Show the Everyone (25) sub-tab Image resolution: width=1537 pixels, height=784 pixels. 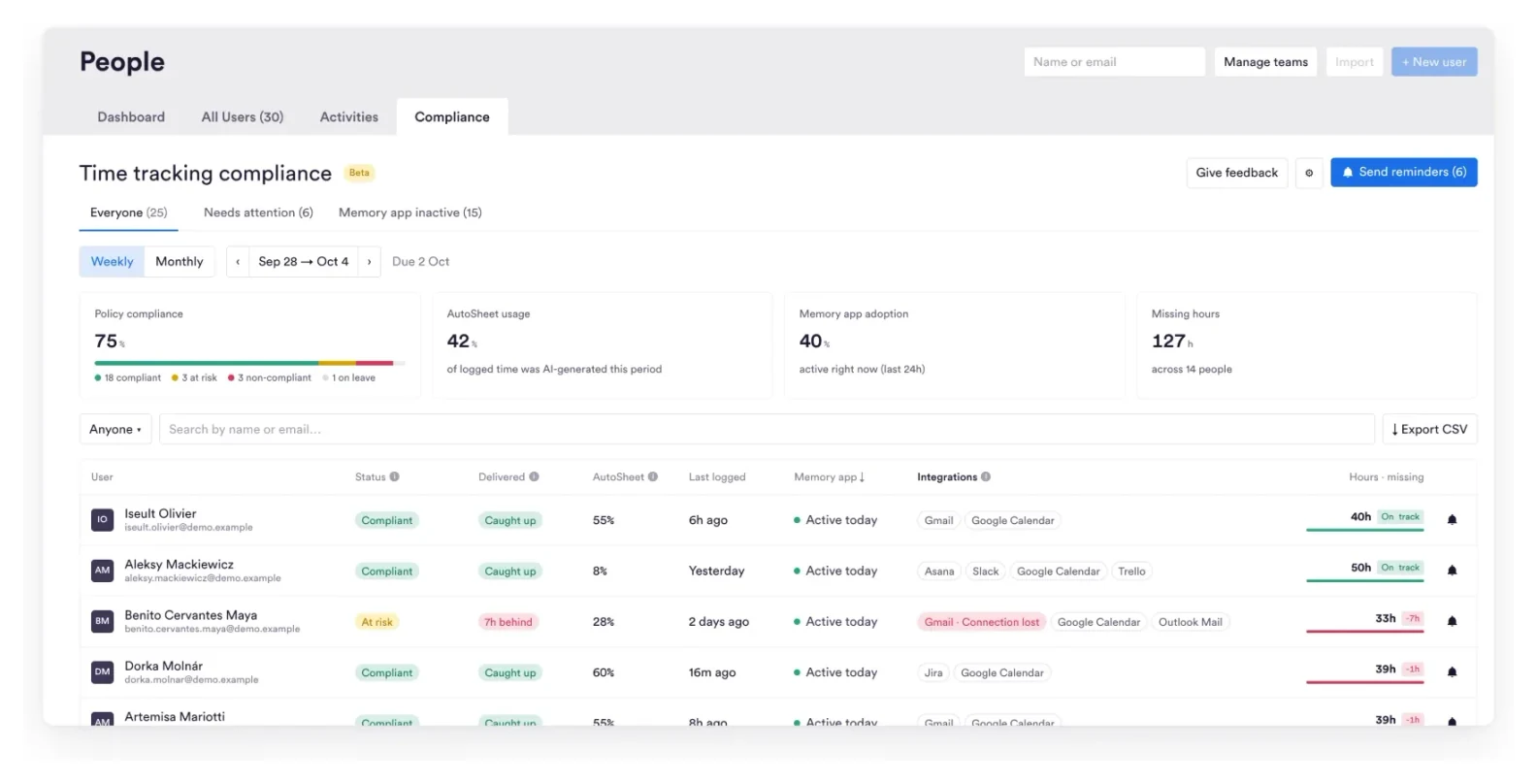tap(128, 212)
